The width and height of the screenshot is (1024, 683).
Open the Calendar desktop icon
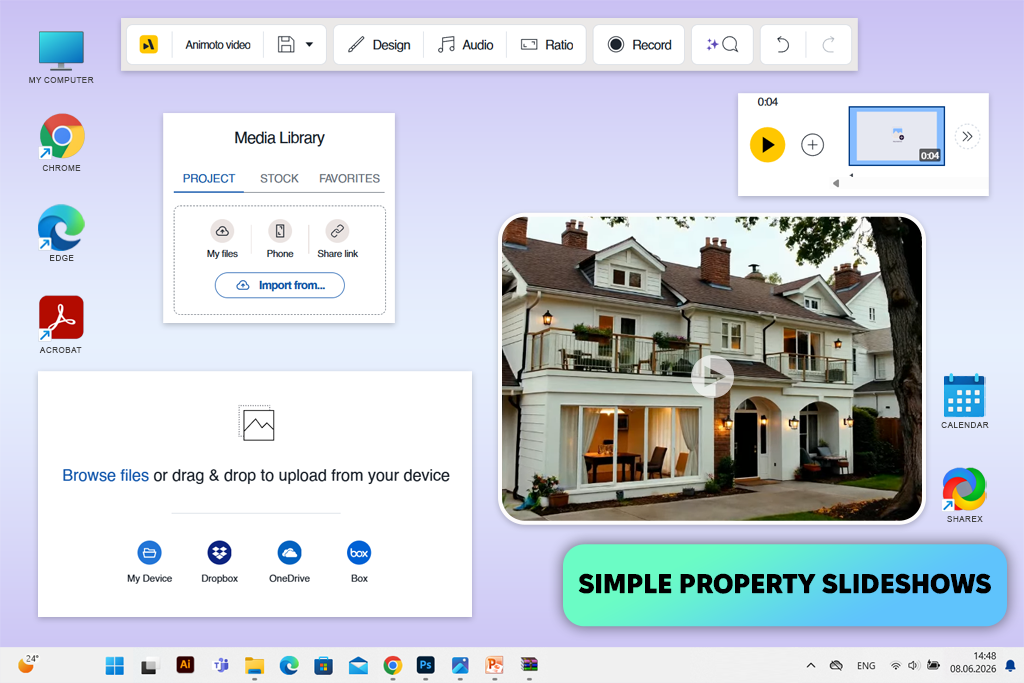[965, 401]
